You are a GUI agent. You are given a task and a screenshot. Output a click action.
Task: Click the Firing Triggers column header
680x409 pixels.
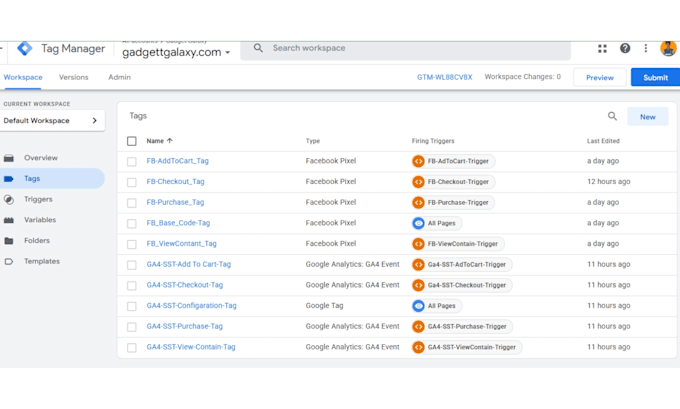tap(433, 141)
